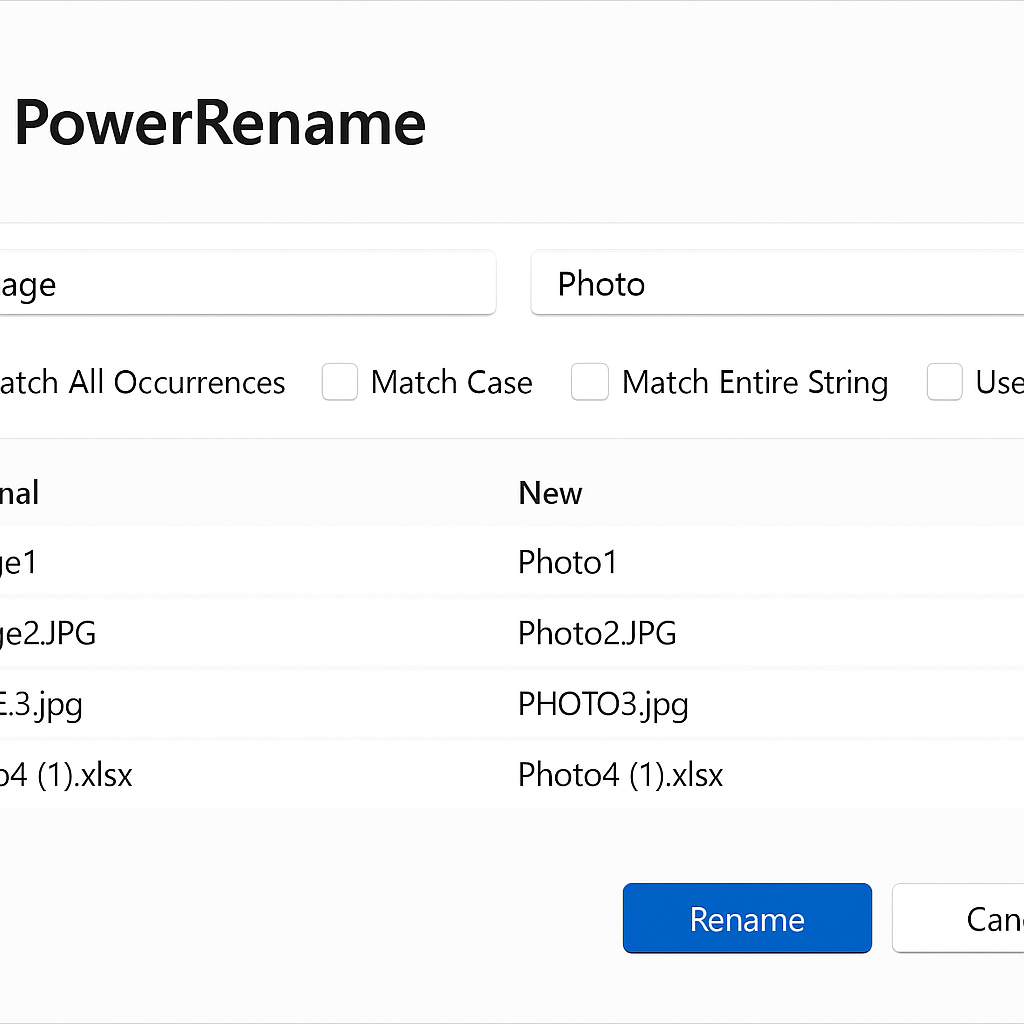Click the Cancel button
The width and height of the screenshot is (1024, 1024).
pos(960,919)
